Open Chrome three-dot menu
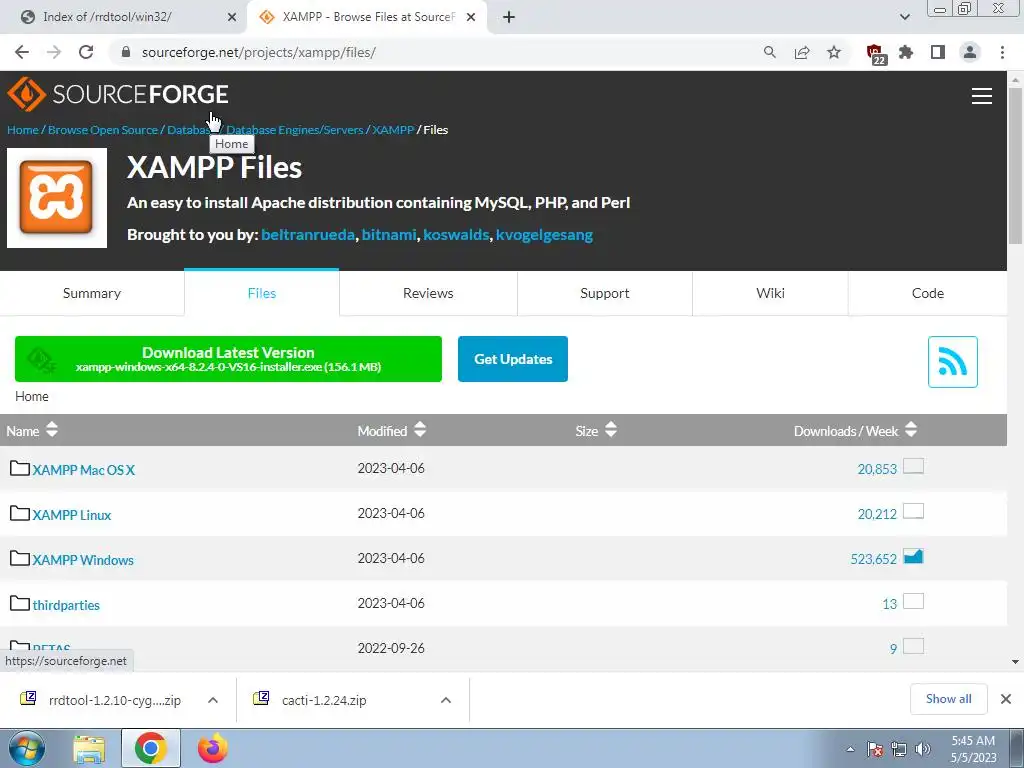The image size is (1024, 768). coord(1002,52)
